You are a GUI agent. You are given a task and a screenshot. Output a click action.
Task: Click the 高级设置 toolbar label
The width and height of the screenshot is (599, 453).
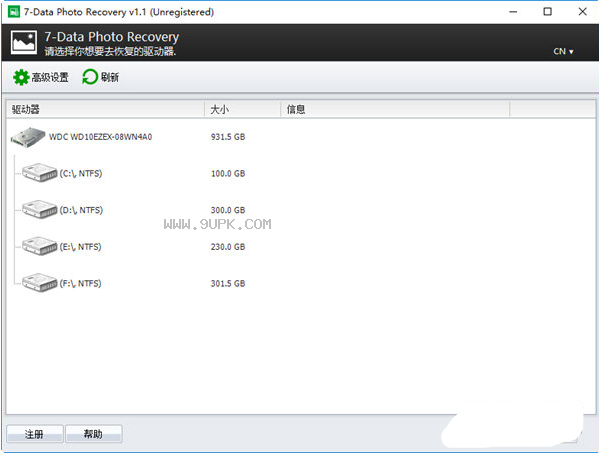[x=50, y=78]
